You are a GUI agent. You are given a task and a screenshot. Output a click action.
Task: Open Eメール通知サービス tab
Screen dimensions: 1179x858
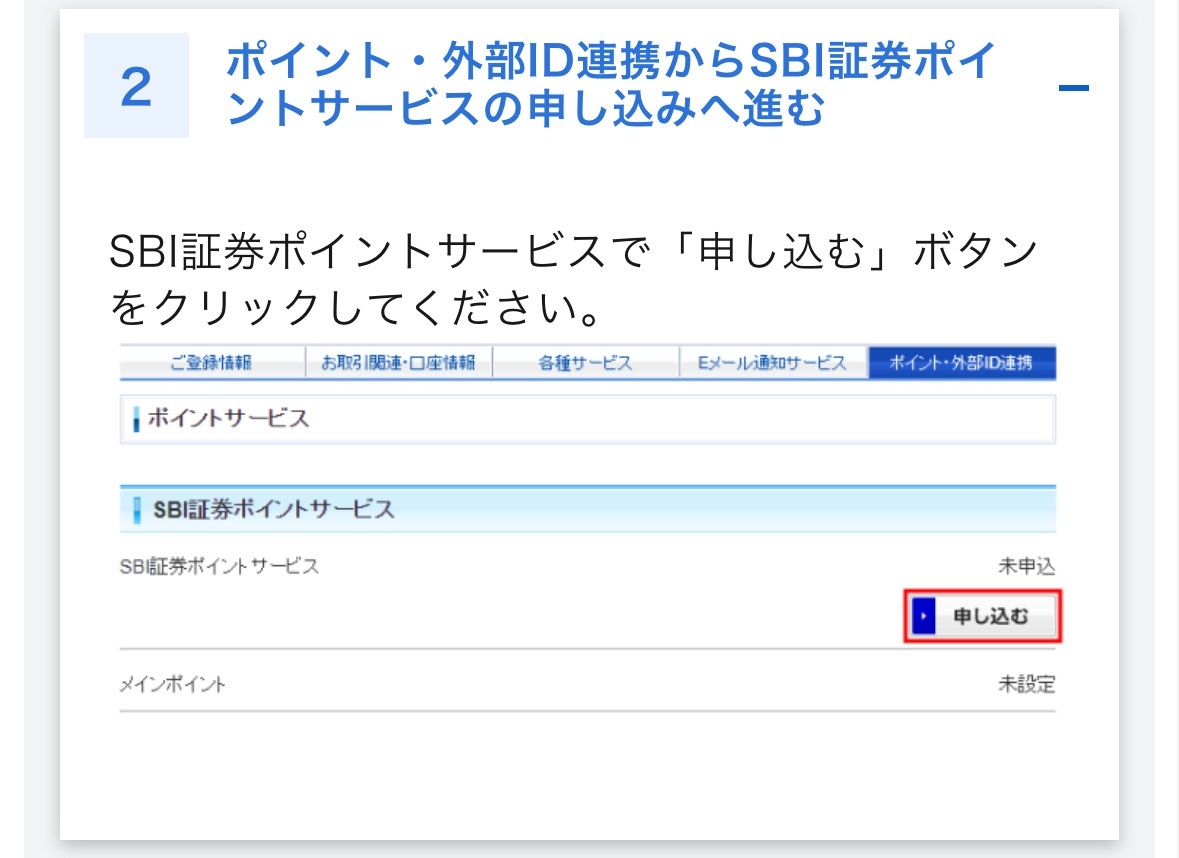click(x=773, y=362)
